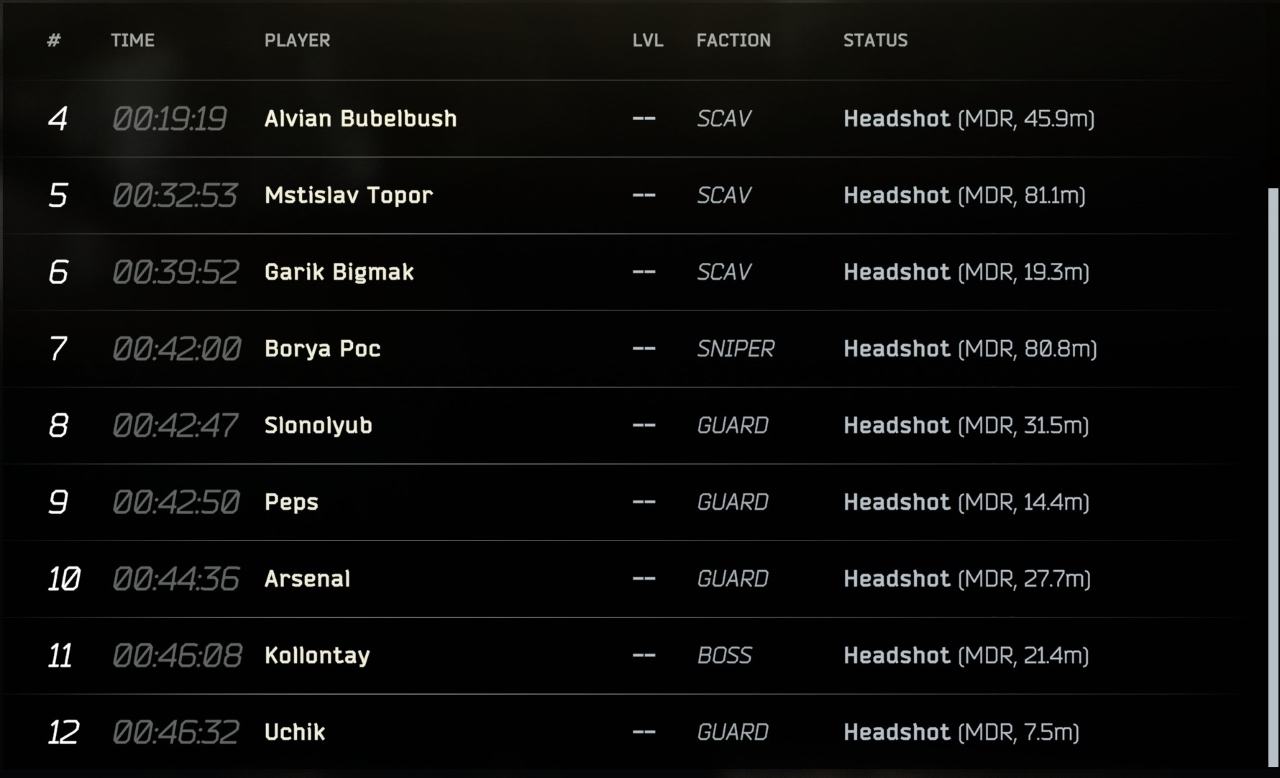Select player name Mstislav Topor
Screen dimensions: 1280x778
(348, 195)
